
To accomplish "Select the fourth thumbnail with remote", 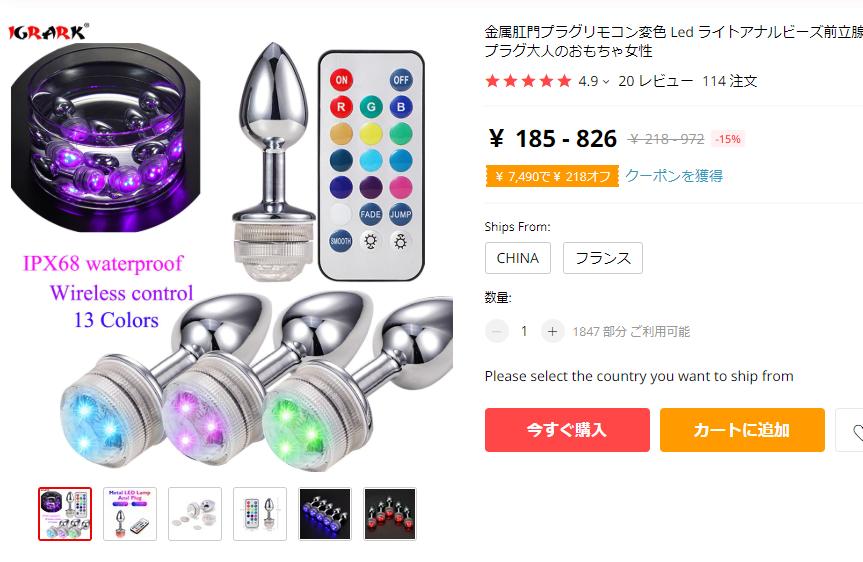I will point(260,514).
